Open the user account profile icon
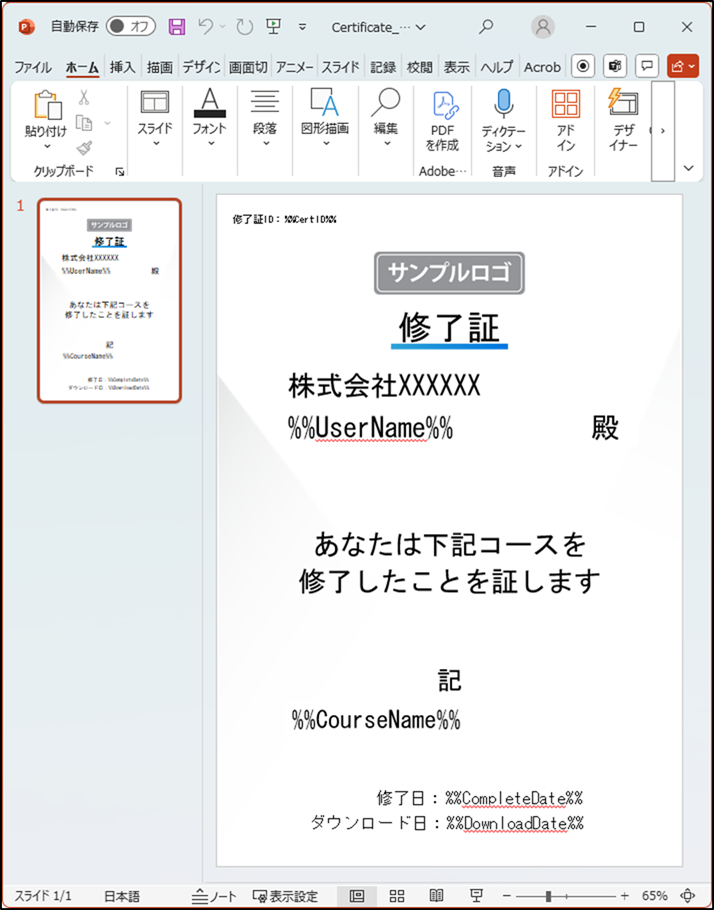Screen dimensions: 714x910 [543, 27]
